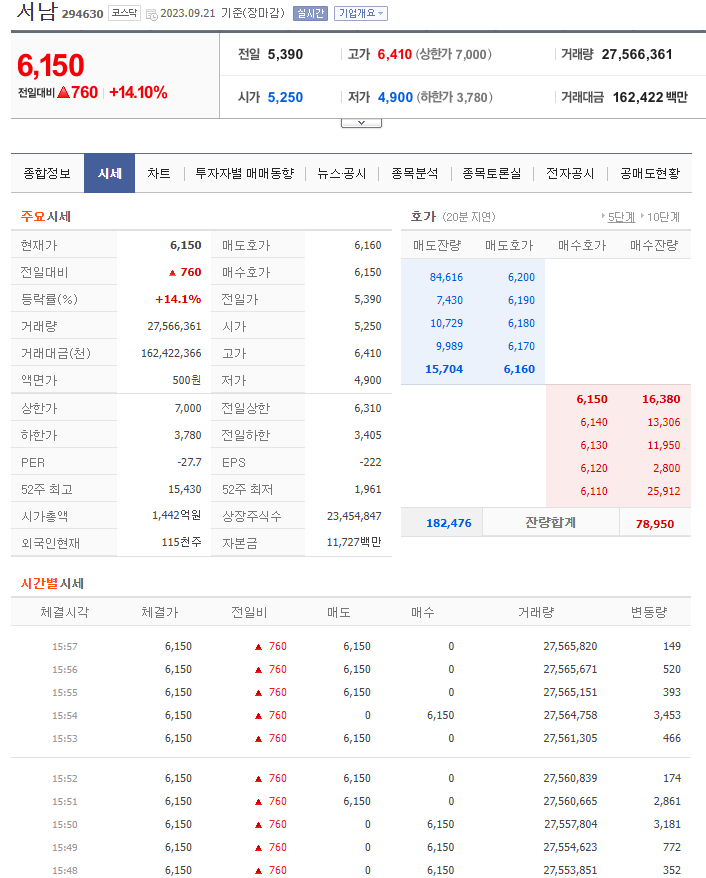This screenshot has height=878, width=706.
Task: Click stock code 294630
Action: pyautogui.click(x=82, y=14)
